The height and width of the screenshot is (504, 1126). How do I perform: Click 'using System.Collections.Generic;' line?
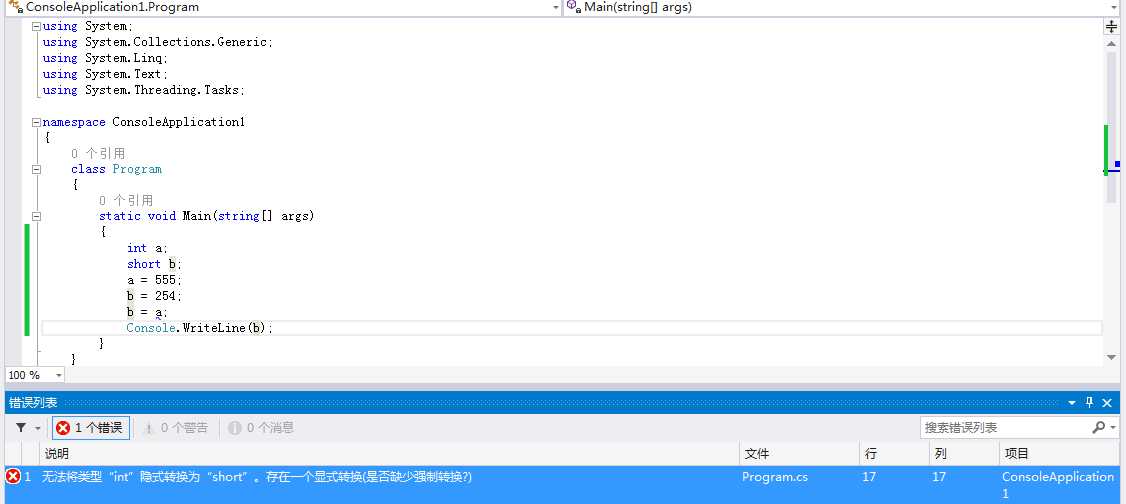[157, 42]
